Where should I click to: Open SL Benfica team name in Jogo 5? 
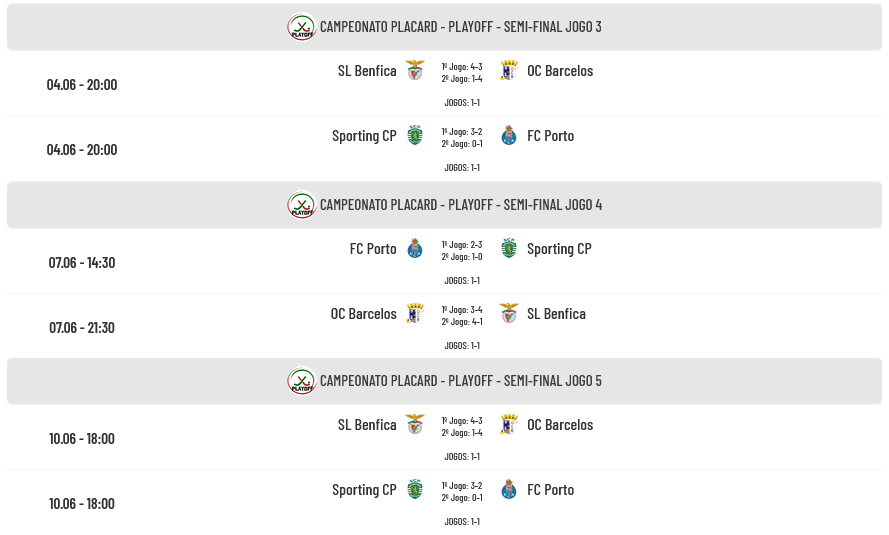pyautogui.click(x=367, y=425)
